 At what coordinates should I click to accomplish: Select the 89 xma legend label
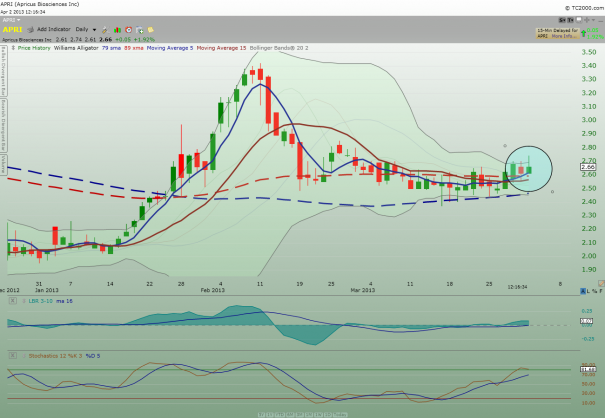134,48
